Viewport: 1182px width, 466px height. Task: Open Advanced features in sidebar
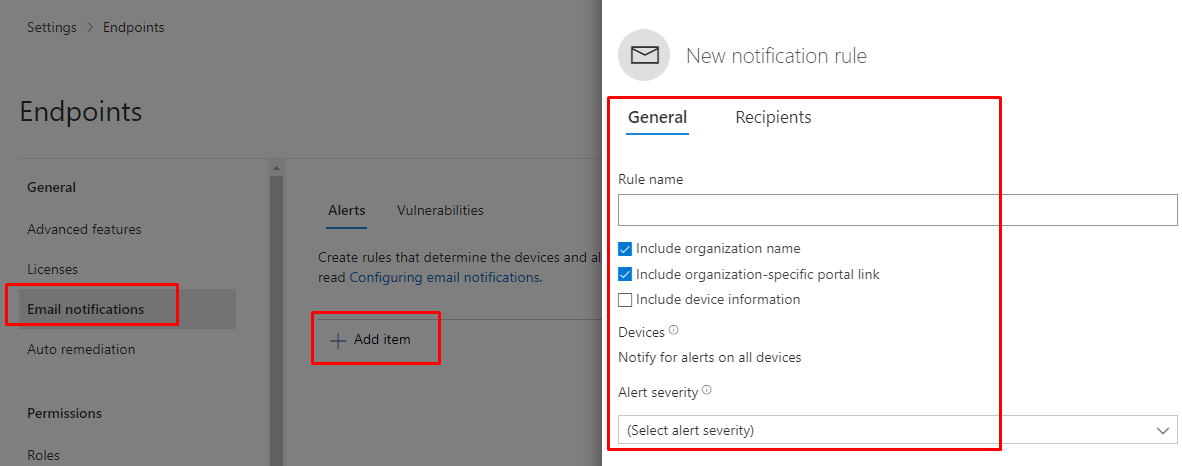click(84, 229)
